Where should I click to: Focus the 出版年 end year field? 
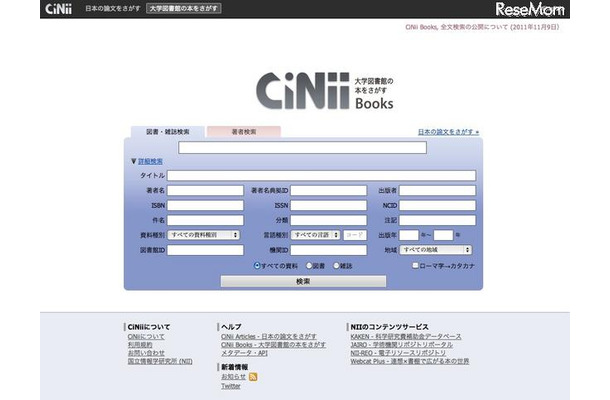[443, 235]
